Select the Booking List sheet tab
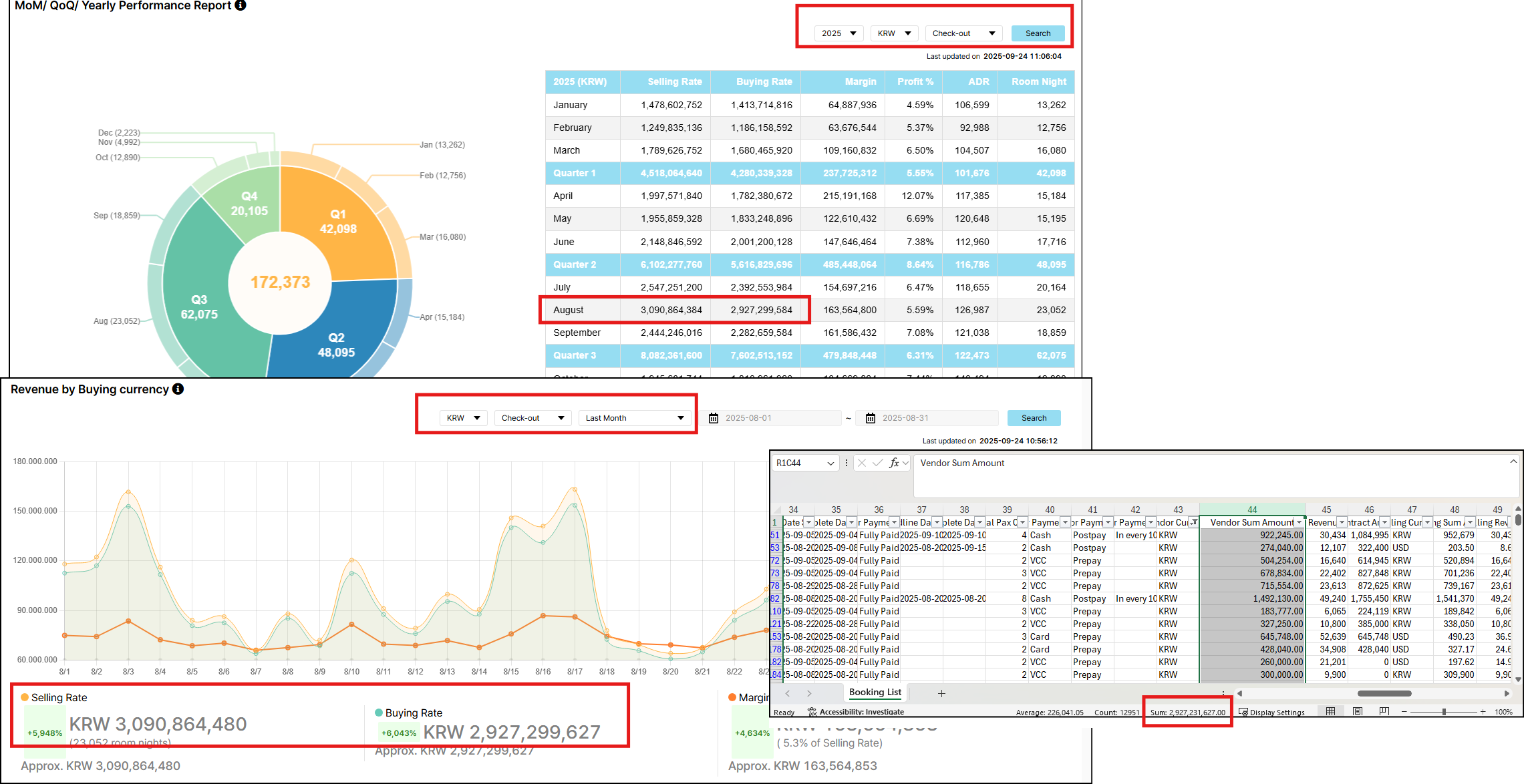Image resolution: width=1524 pixels, height=784 pixels. (875, 693)
